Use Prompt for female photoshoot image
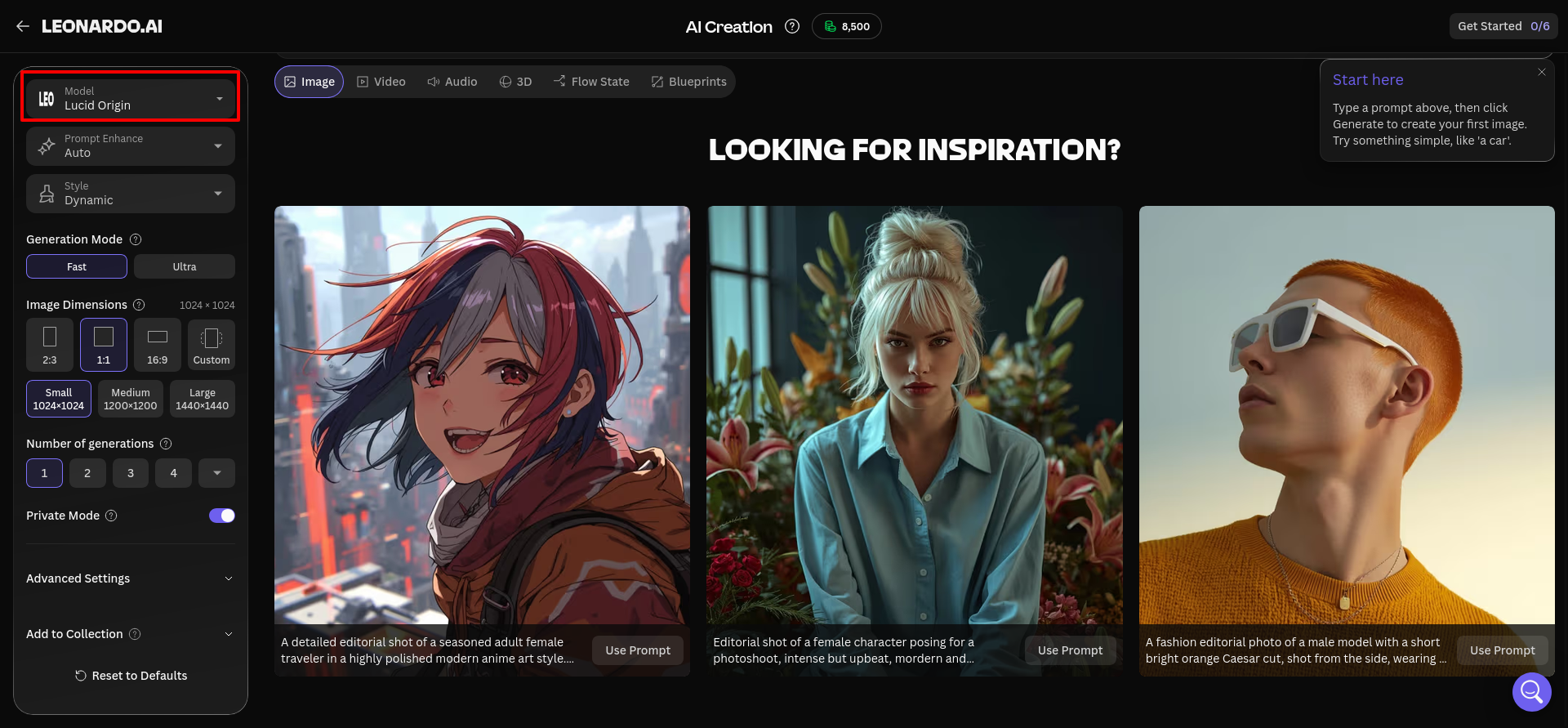 [1070, 650]
